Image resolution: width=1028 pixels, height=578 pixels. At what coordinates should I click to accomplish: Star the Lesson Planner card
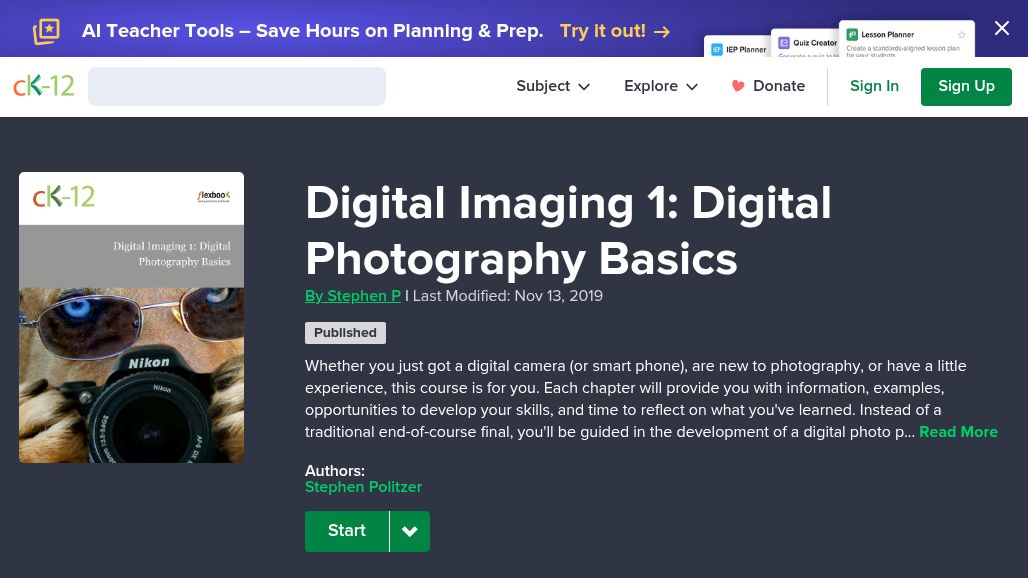[x=962, y=35]
